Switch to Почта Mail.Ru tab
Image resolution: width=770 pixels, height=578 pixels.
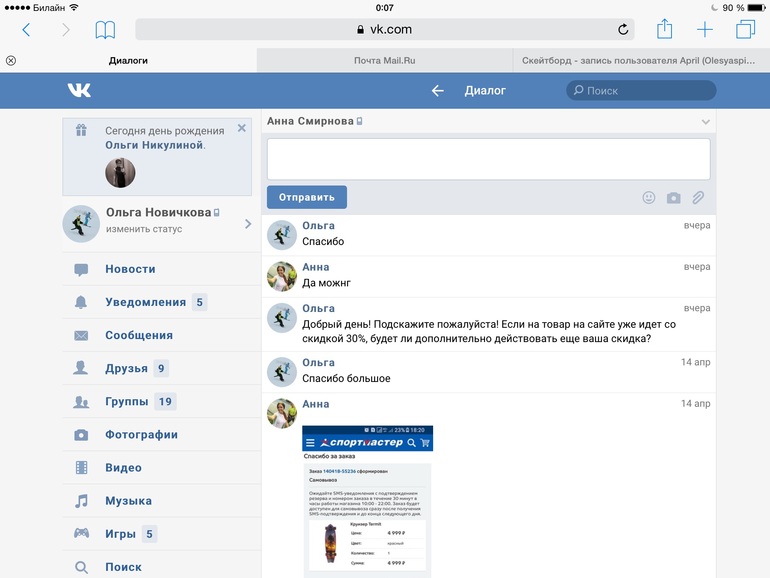coord(384,60)
